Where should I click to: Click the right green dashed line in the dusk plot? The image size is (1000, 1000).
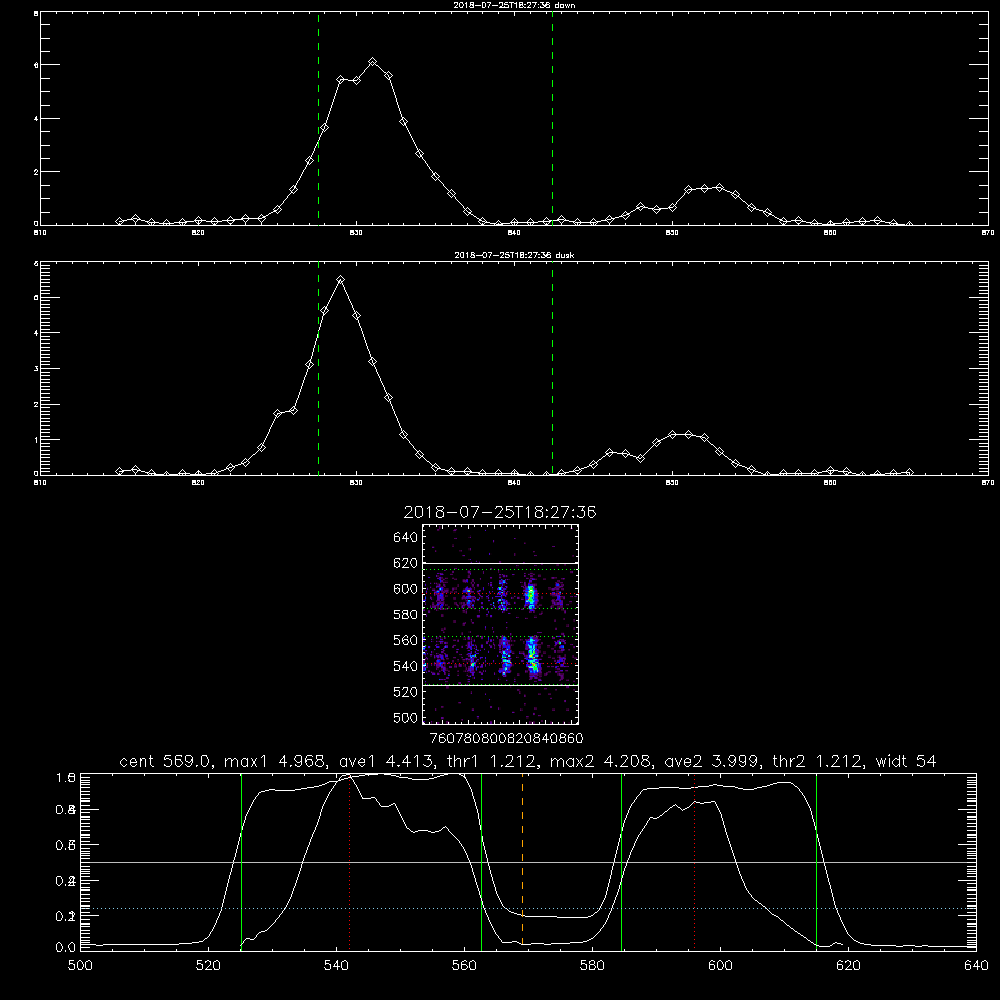click(x=552, y=368)
